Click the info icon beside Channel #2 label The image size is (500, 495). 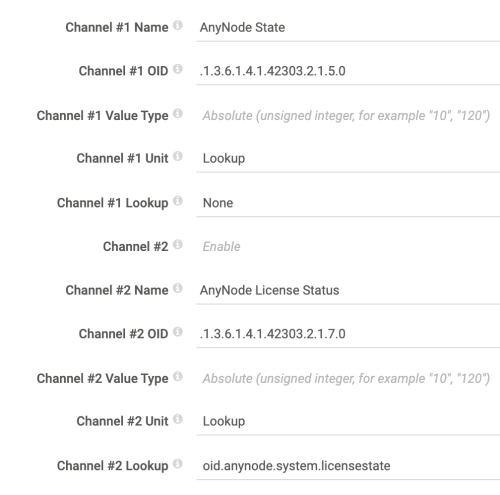pos(178,244)
